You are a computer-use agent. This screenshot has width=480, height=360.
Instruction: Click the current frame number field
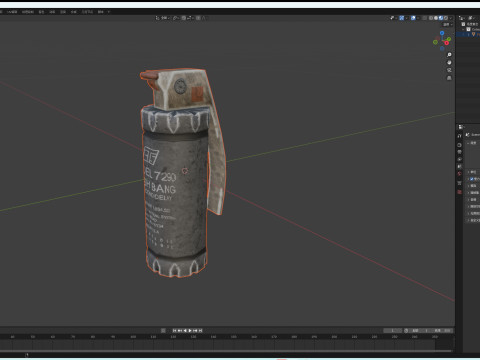point(393,331)
